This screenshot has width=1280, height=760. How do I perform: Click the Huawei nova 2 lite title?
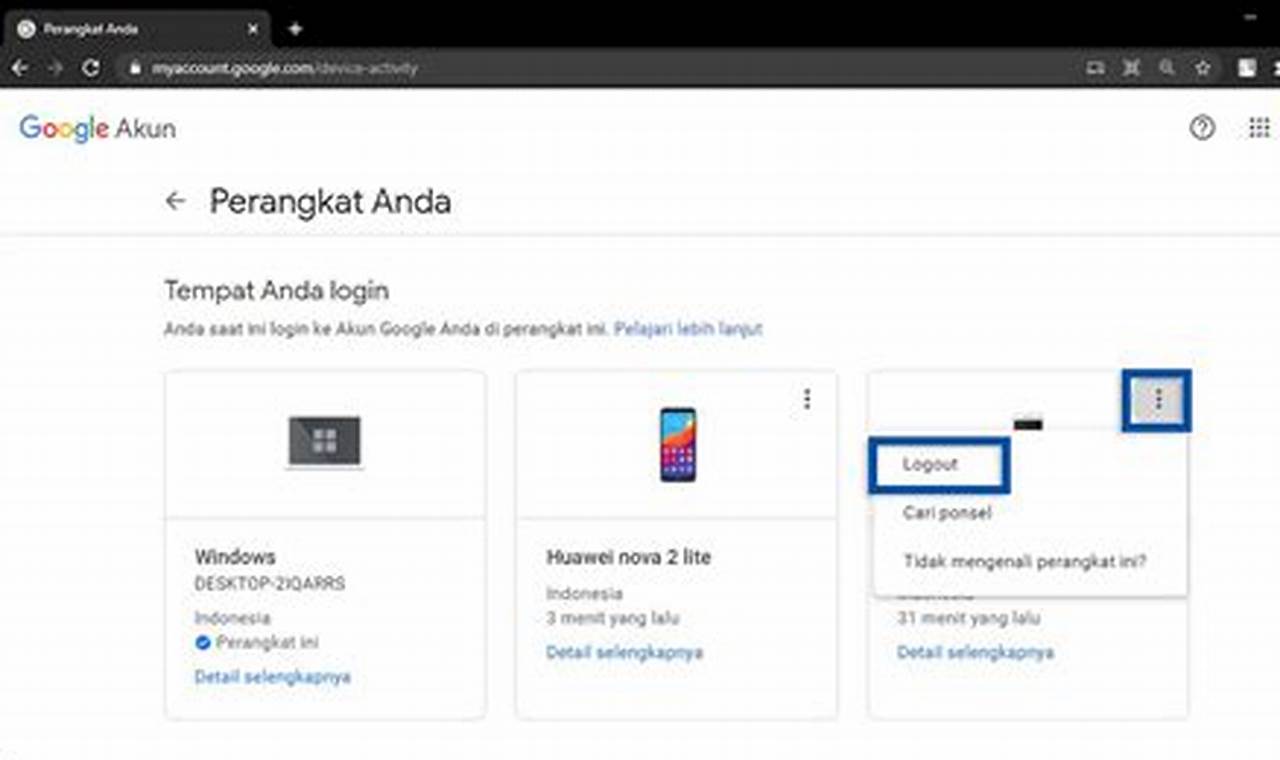628,557
